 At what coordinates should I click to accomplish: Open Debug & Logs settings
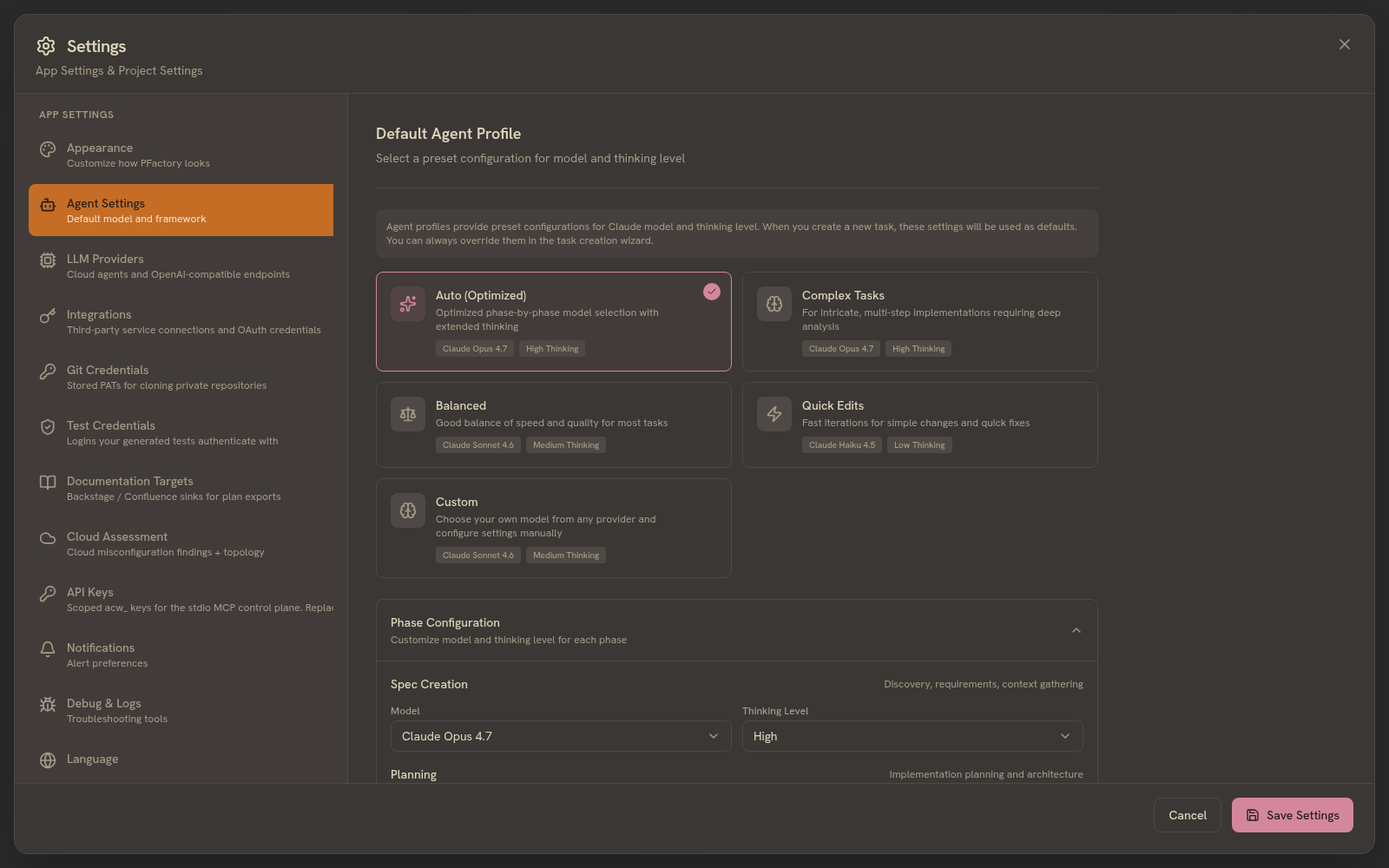(x=181, y=710)
